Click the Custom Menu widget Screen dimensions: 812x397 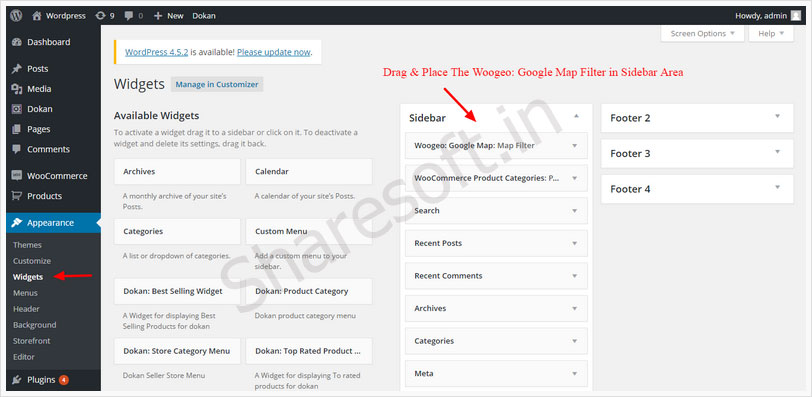tap(309, 231)
